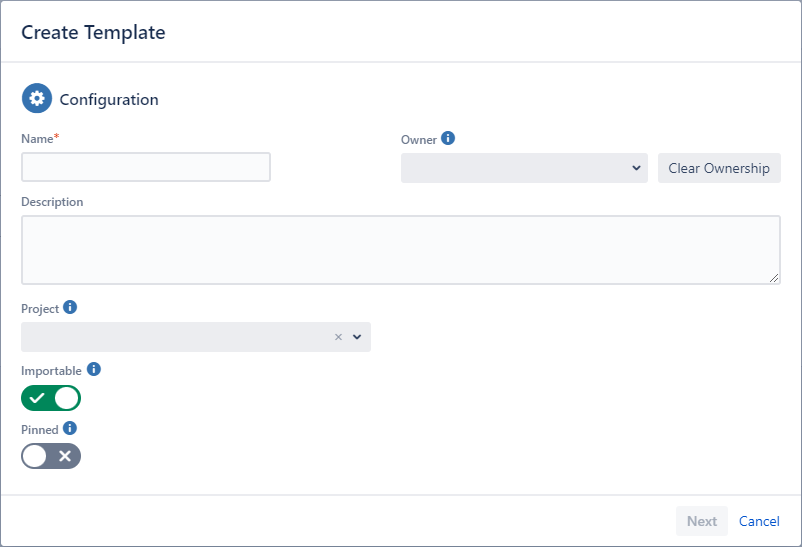
Task: Turn off the Importable toggle
Action: coord(51,398)
